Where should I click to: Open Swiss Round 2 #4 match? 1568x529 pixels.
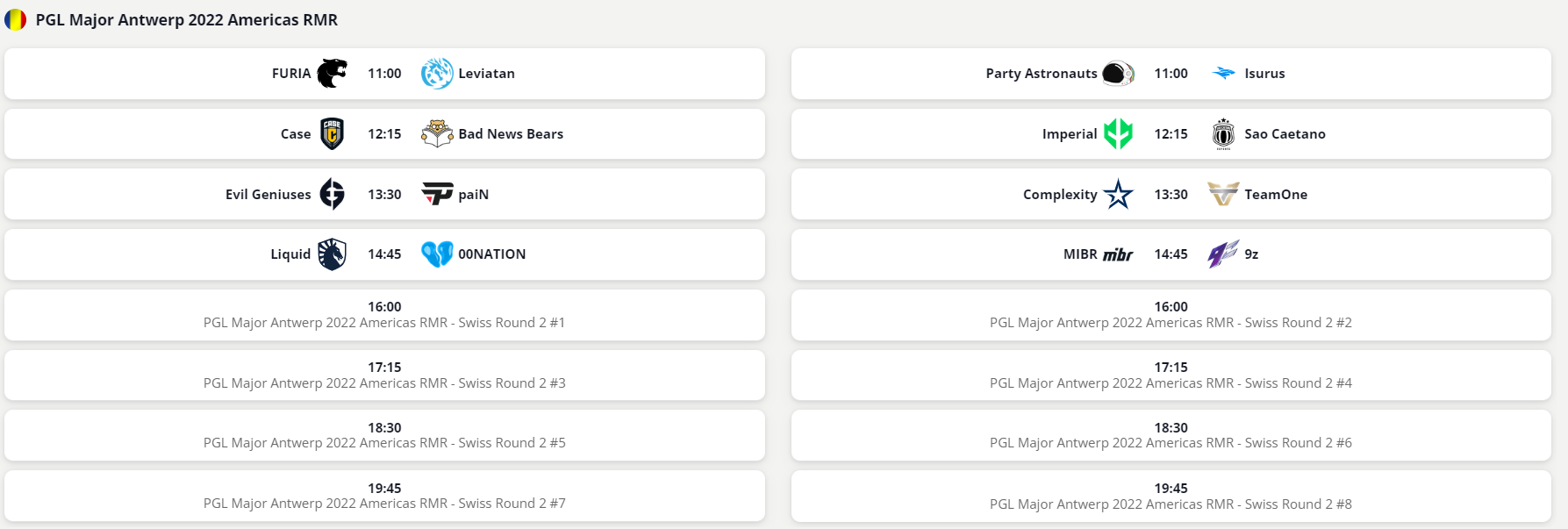1171,383
